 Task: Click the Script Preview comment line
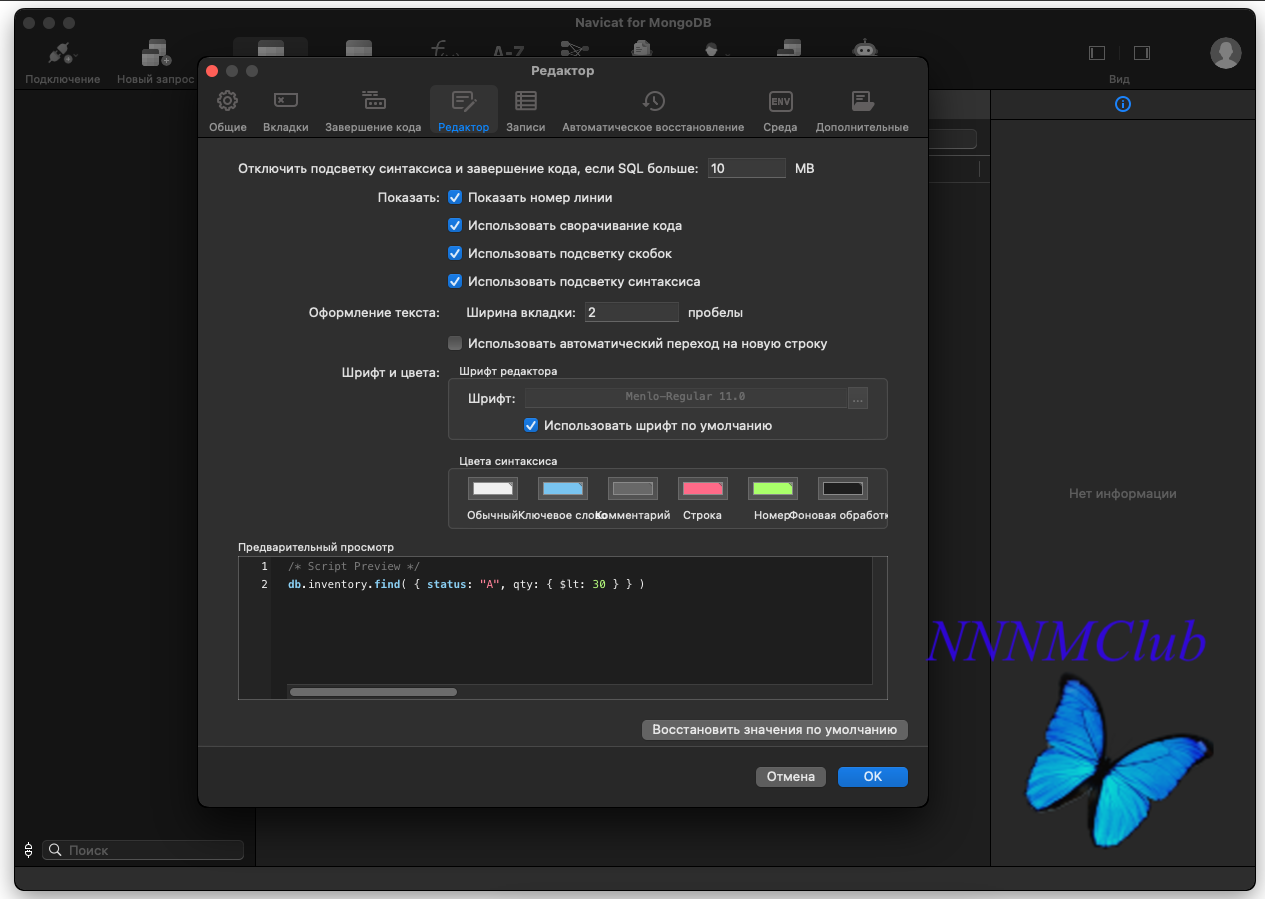pos(354,566)
